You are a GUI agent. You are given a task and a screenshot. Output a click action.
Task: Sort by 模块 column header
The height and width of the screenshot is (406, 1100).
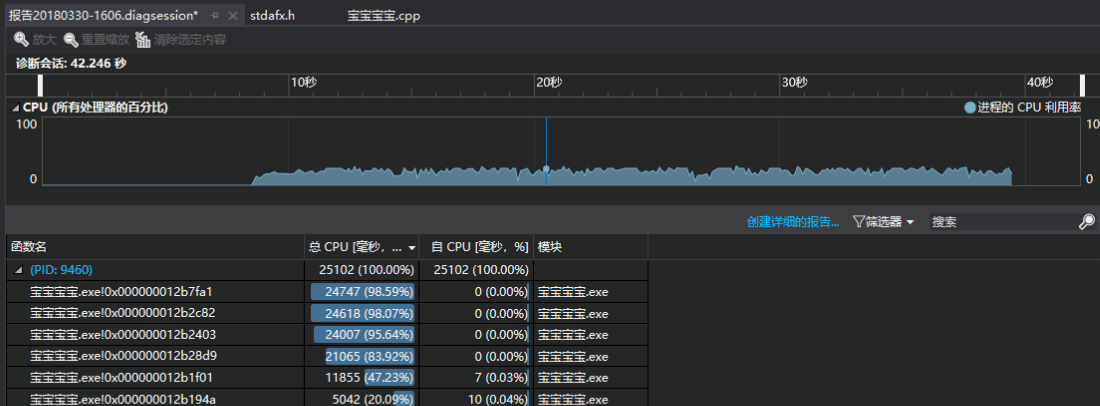[591, 247]
